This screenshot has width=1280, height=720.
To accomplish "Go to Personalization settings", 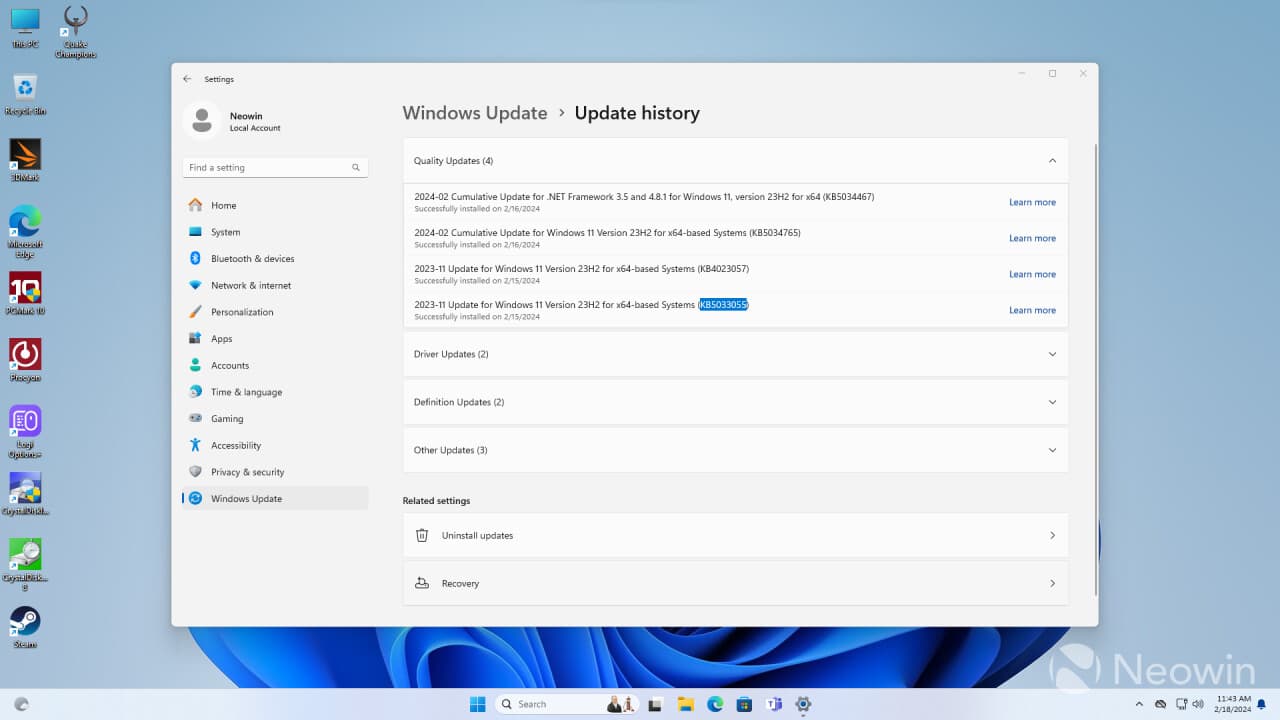I will coord(241,312).
